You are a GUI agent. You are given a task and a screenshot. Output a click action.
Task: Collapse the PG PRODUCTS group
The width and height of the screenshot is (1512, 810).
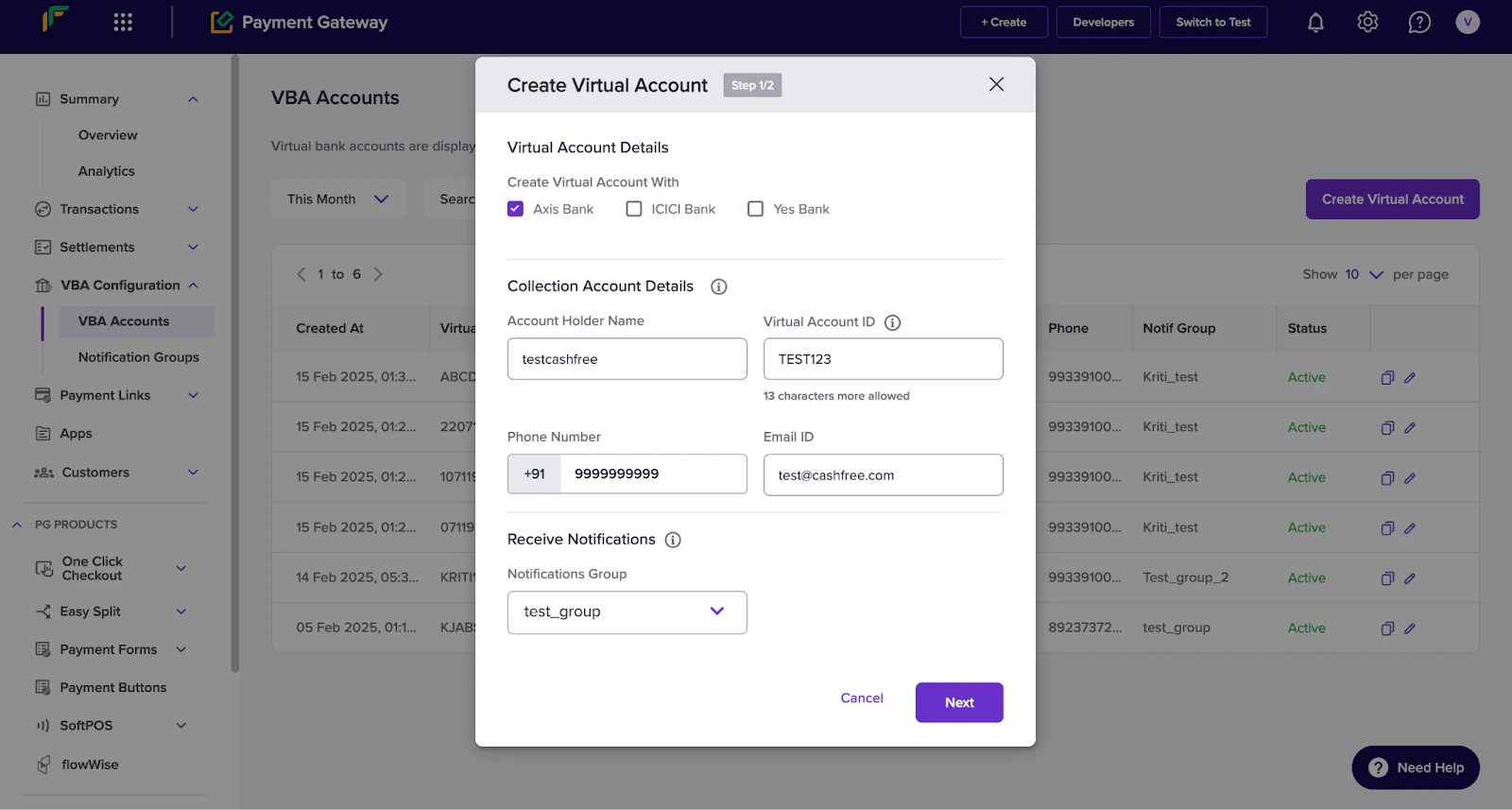16,525
